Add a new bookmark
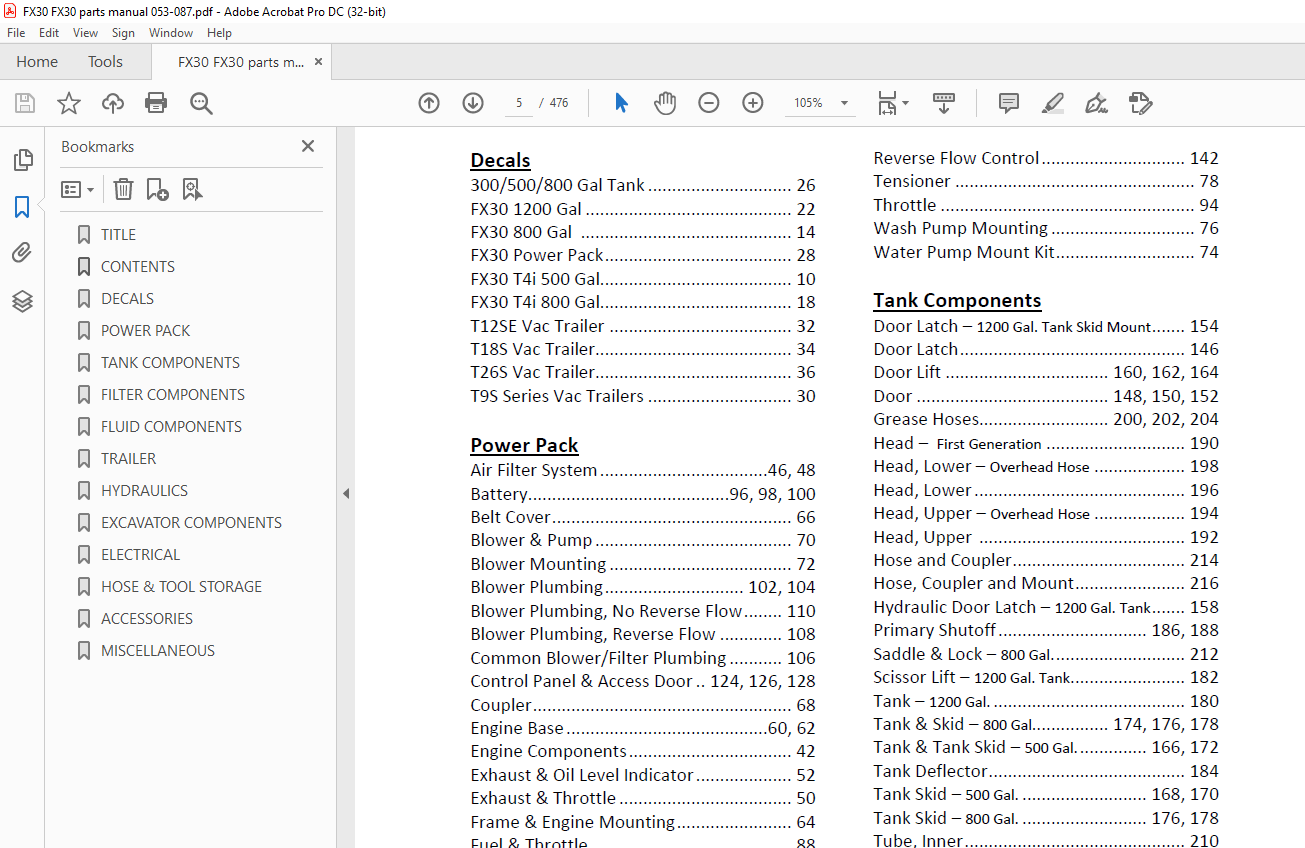The width and height of the screenshot is (1305, 848). point(157,189)
